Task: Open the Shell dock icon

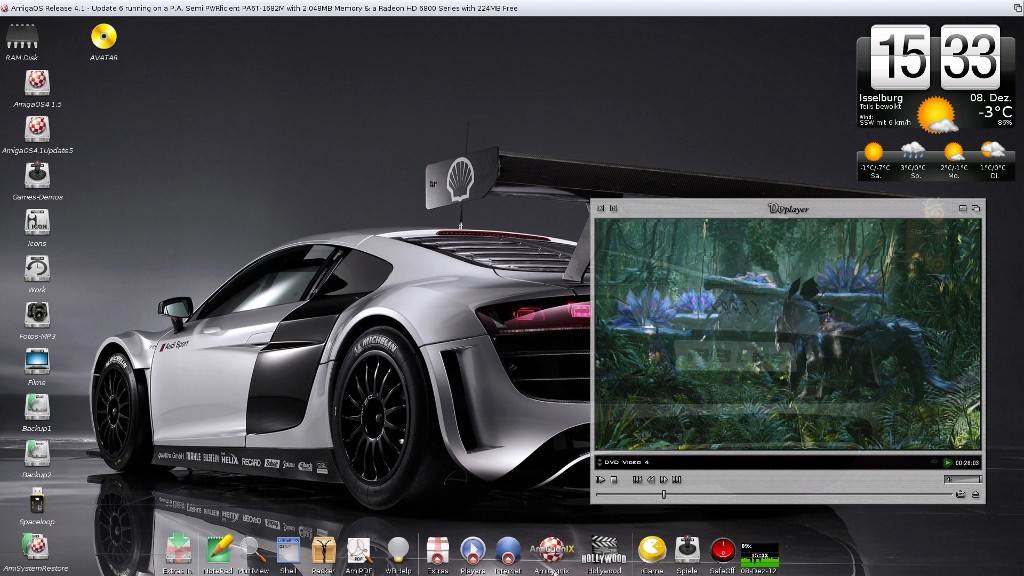Action: pos(288,549)
